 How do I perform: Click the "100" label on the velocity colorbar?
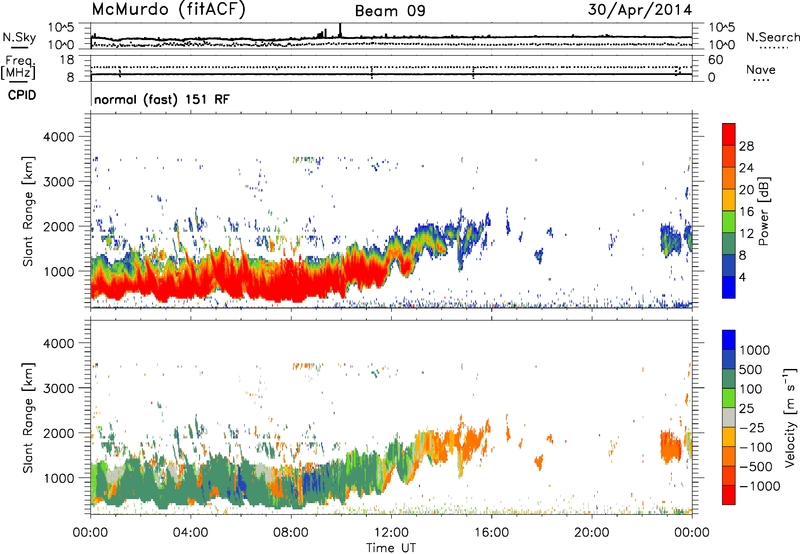(x=751, y=389)
